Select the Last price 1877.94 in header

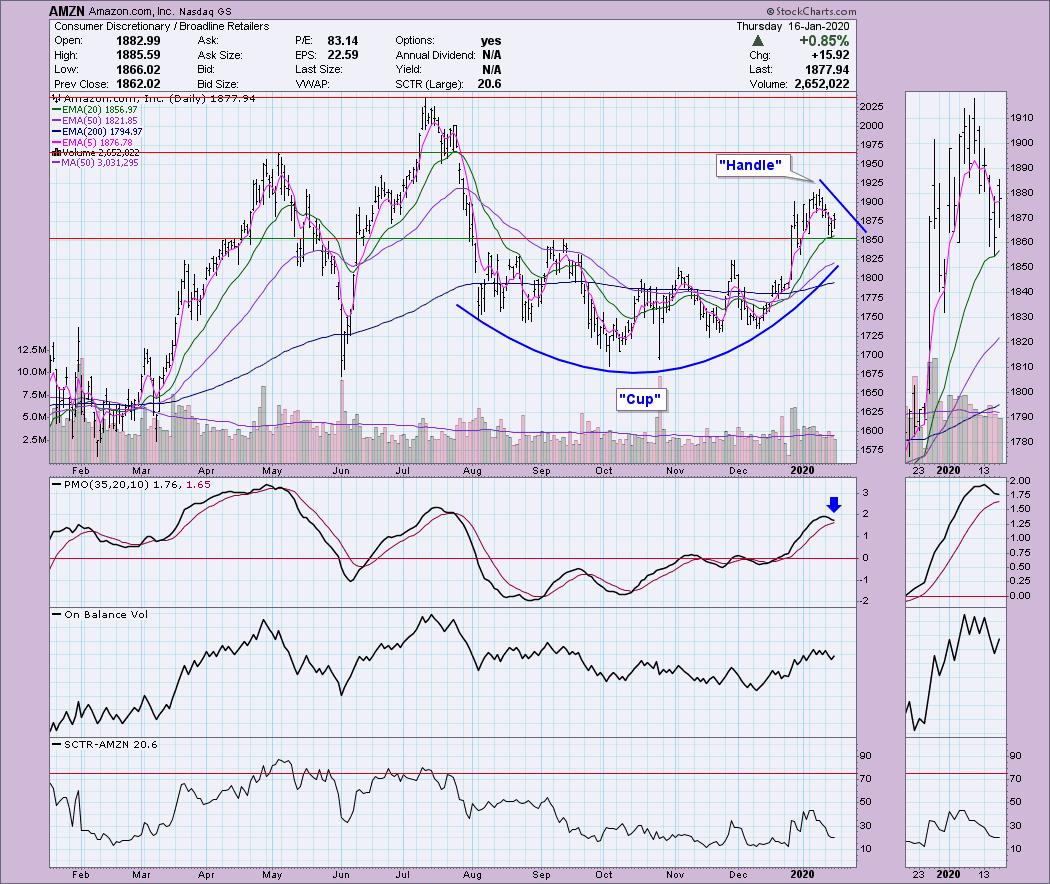827,70
